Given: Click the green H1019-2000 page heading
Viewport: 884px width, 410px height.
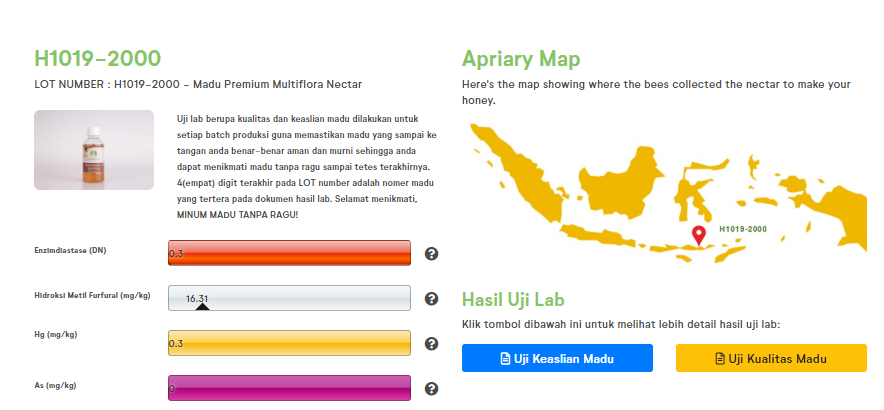Looking at the screenshot, I should tap(97, 58).
